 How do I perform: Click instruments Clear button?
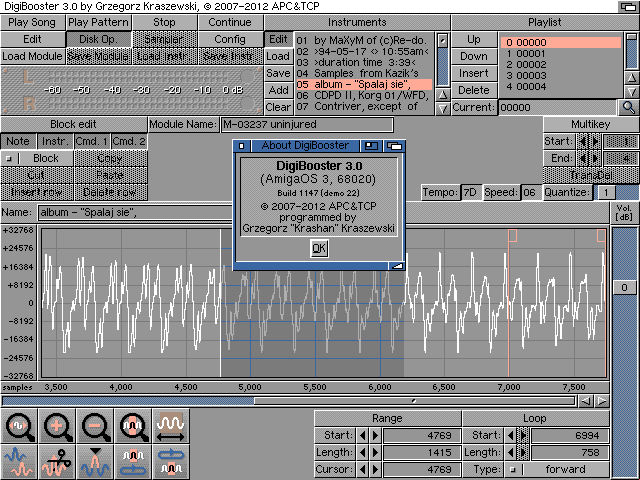pyautogui.click(x=278, y=107)
